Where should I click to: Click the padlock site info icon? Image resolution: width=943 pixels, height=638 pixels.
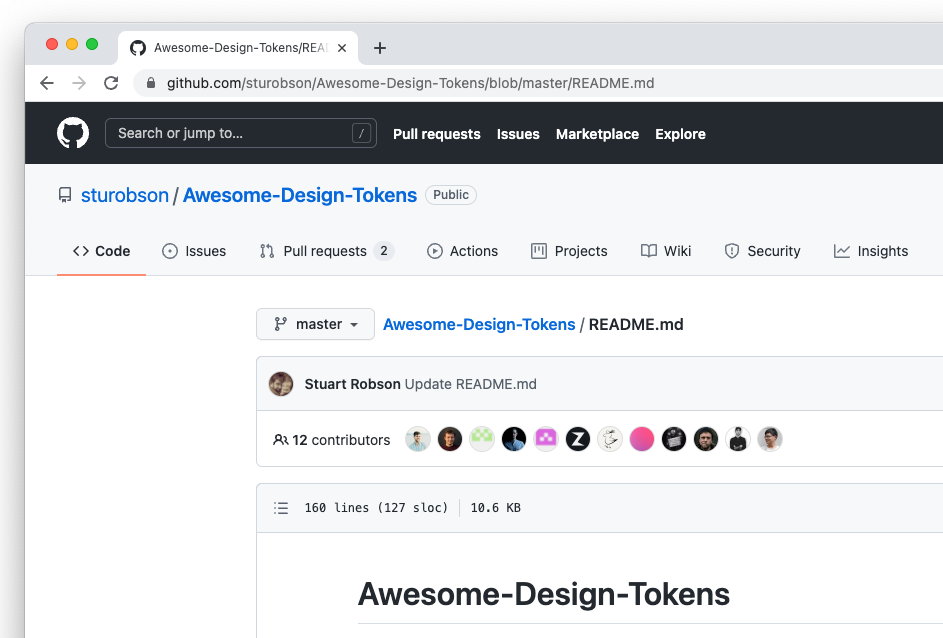pos(151,83)
